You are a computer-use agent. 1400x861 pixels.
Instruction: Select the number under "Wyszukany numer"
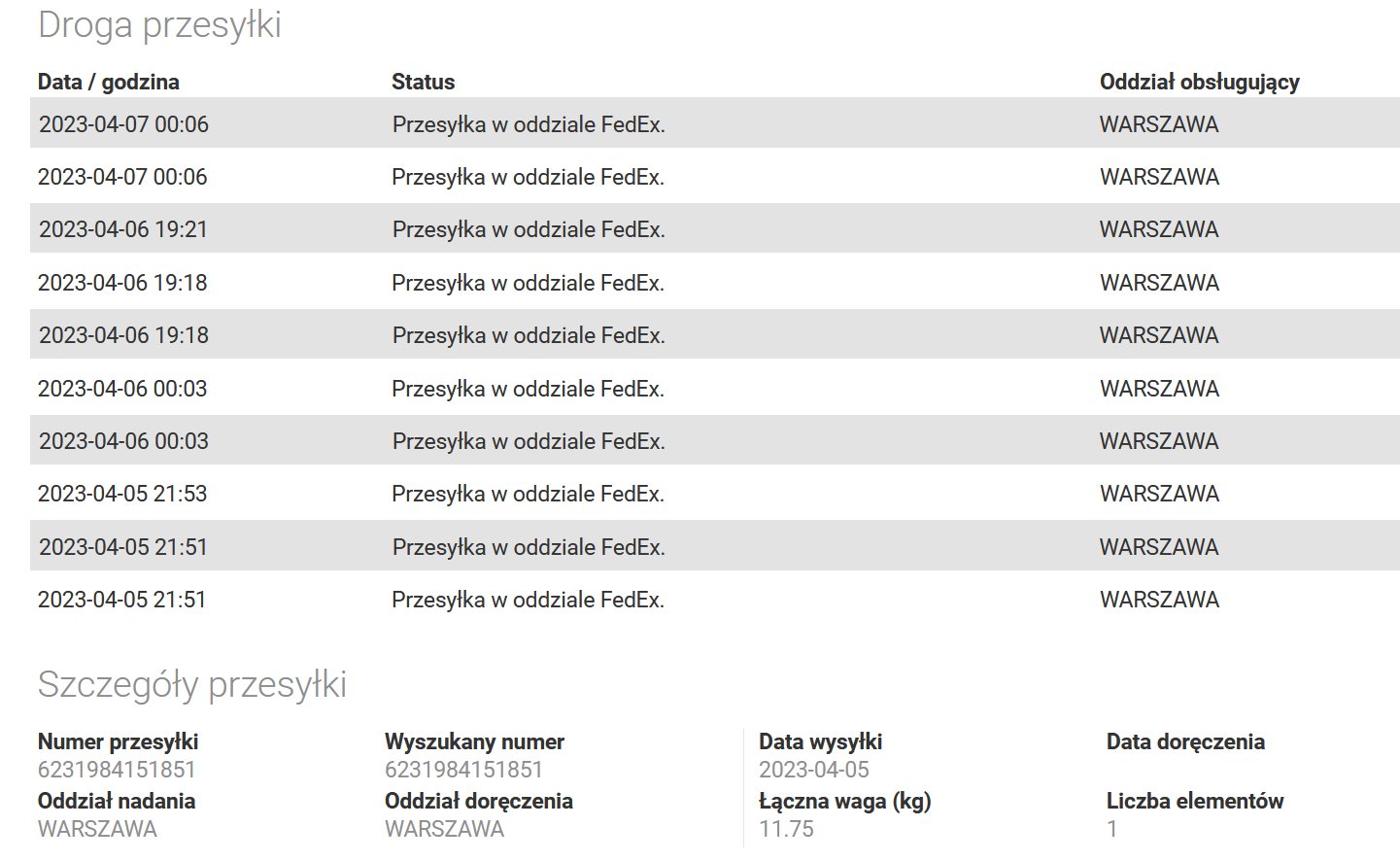[463, 770]
